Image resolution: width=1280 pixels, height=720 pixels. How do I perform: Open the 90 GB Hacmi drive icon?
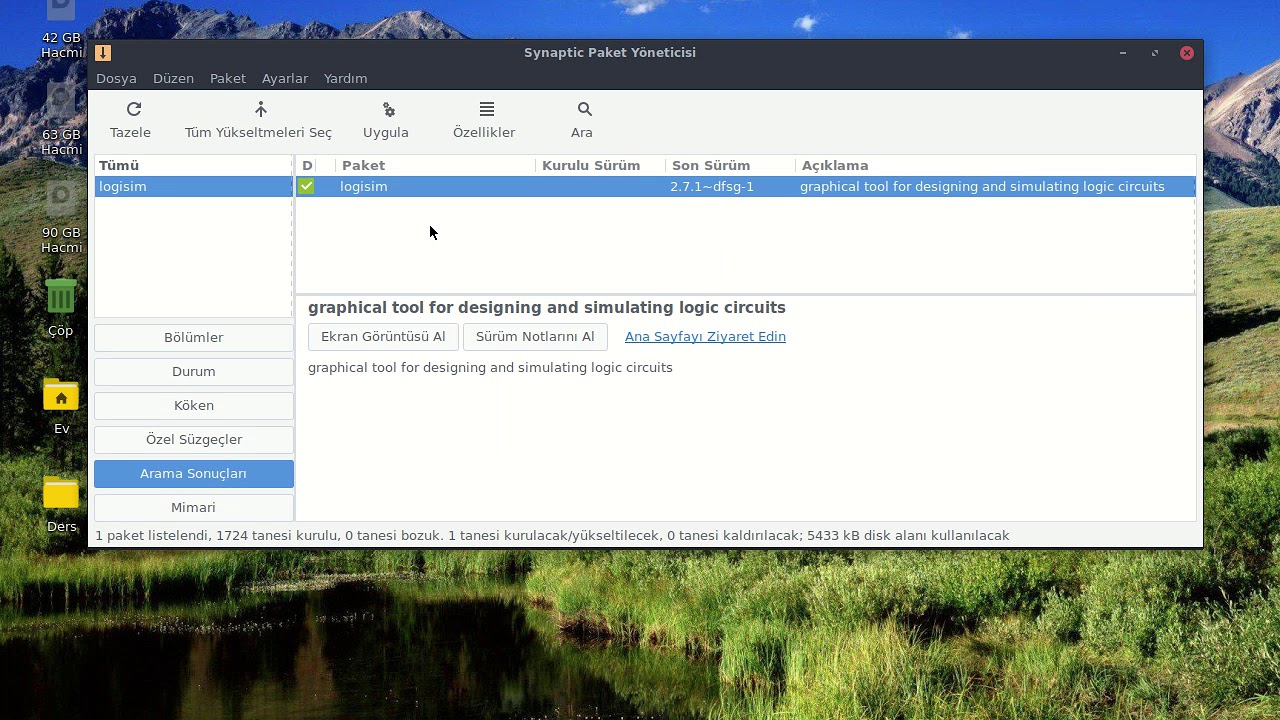(x=61, y=198)
